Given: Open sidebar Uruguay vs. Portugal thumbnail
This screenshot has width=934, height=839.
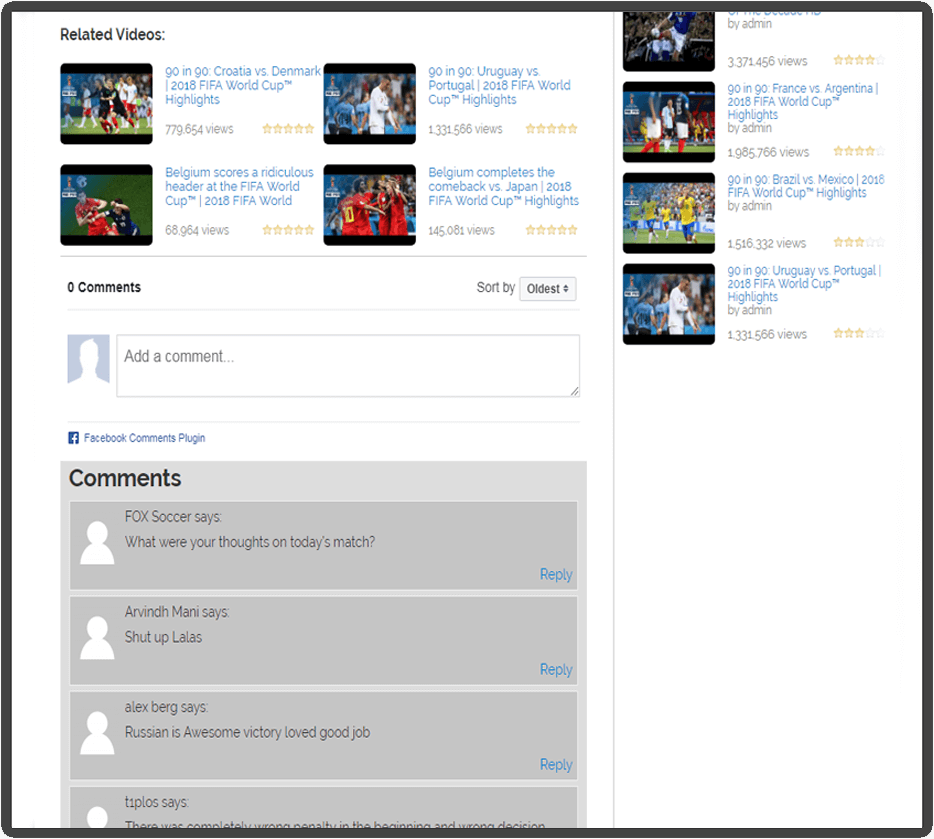Looking at the screenshot, I should pyautogui.click(x=668, y=304).
